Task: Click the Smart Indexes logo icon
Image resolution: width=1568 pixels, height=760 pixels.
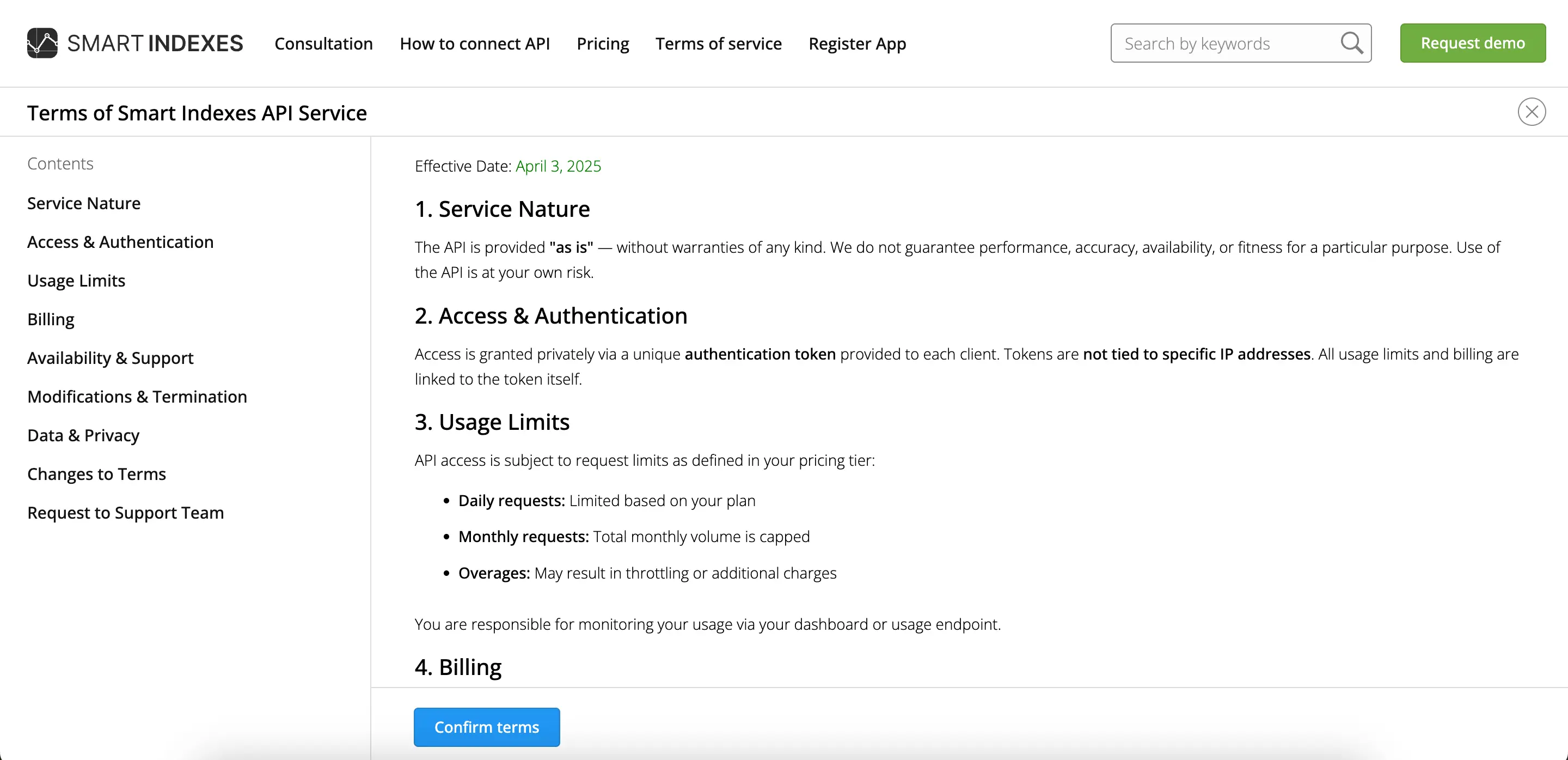Action: coord(42,43)
